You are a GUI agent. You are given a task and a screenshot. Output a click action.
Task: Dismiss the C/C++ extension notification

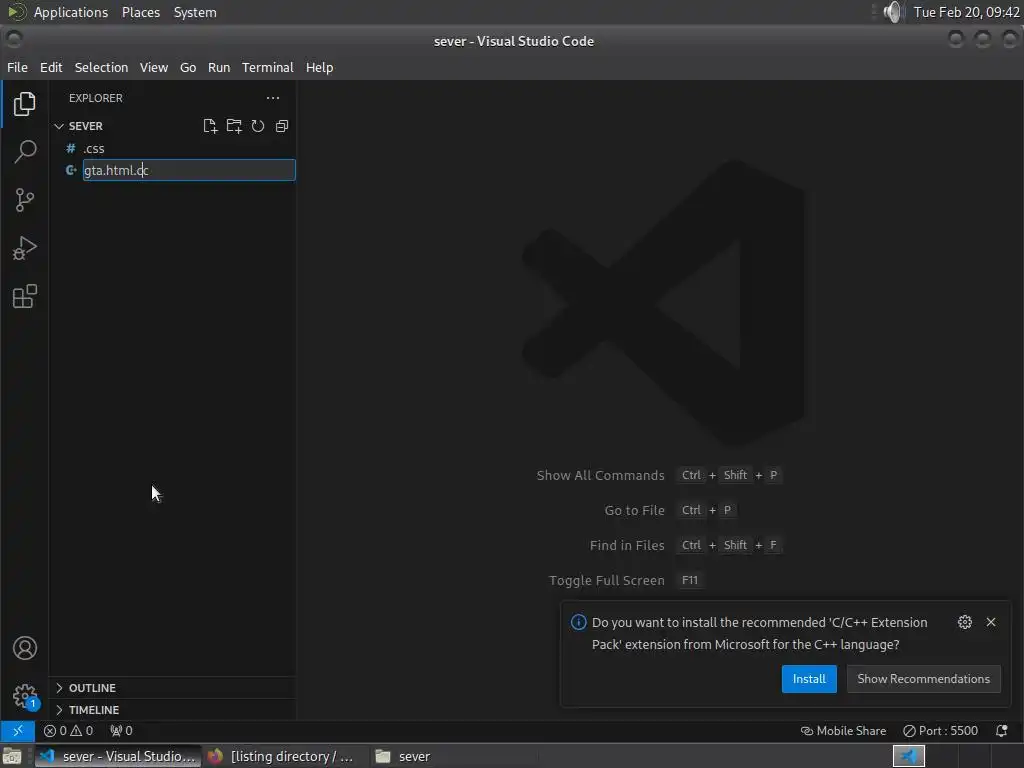pos(991,622)
